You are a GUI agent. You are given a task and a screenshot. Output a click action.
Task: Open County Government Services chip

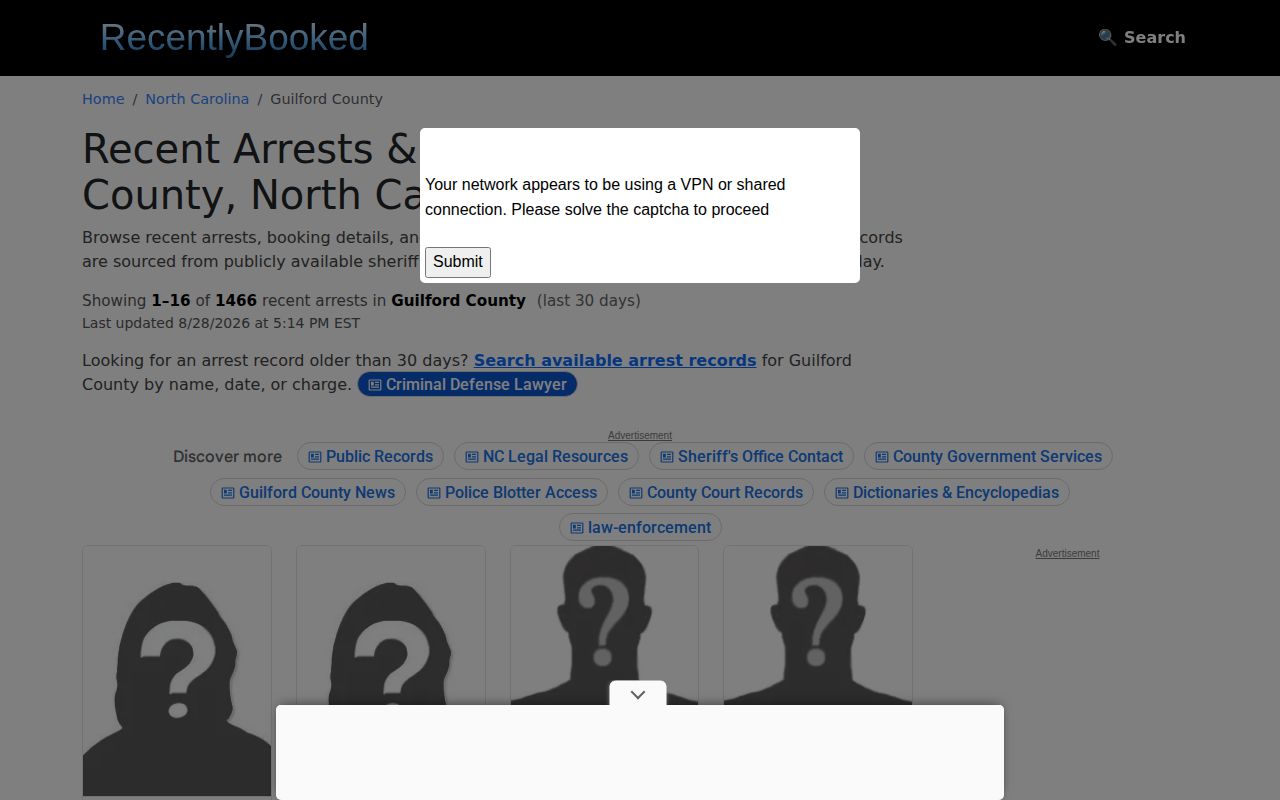pyautogui.click(x=988, y=456)
